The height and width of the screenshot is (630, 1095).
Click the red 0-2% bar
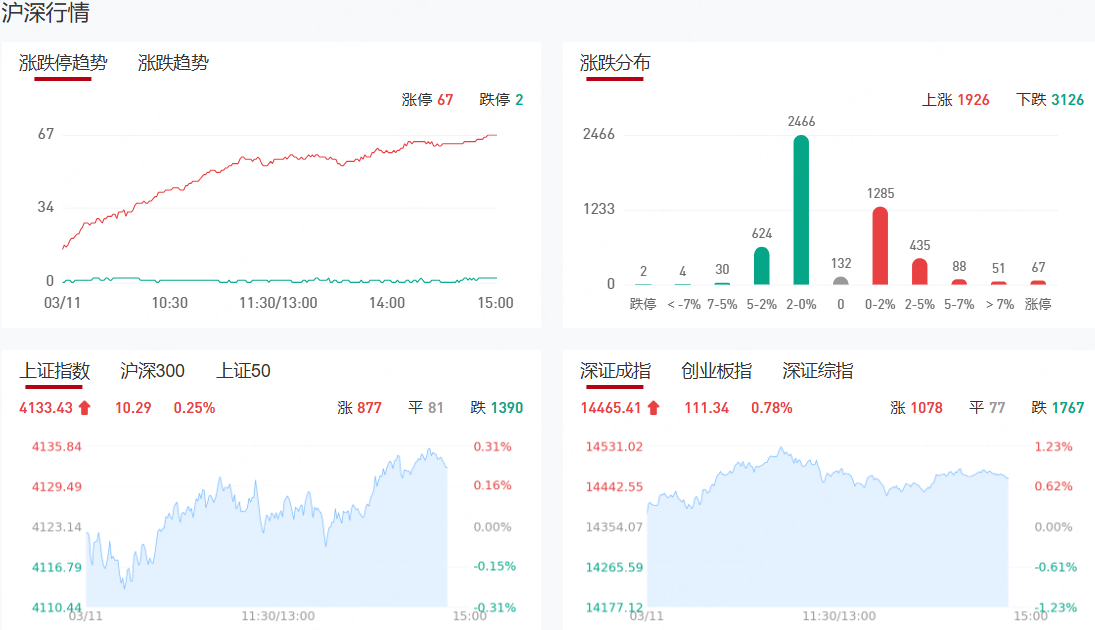(880, 246)
